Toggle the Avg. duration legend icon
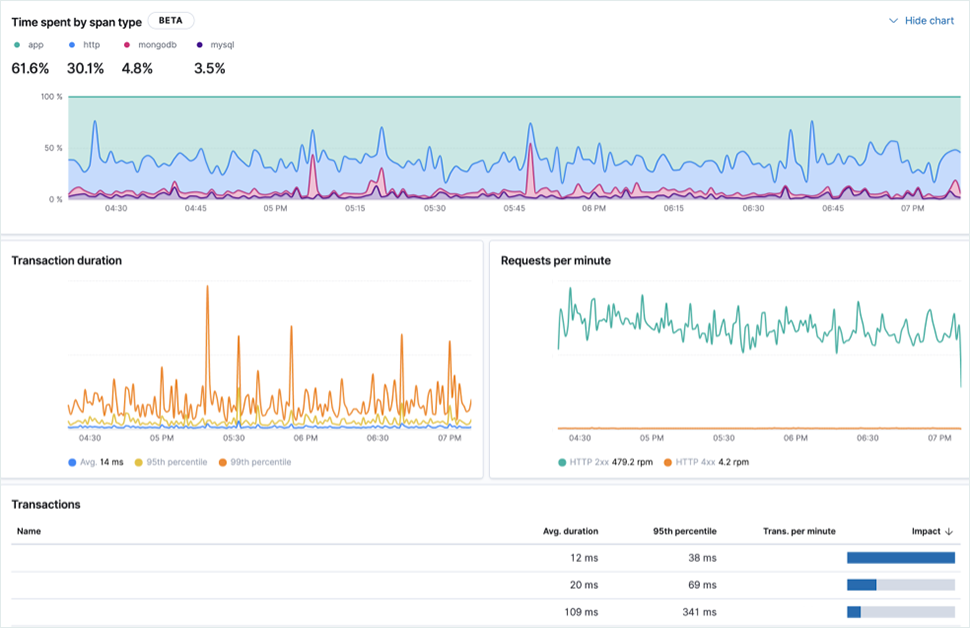 pos(71,462)
